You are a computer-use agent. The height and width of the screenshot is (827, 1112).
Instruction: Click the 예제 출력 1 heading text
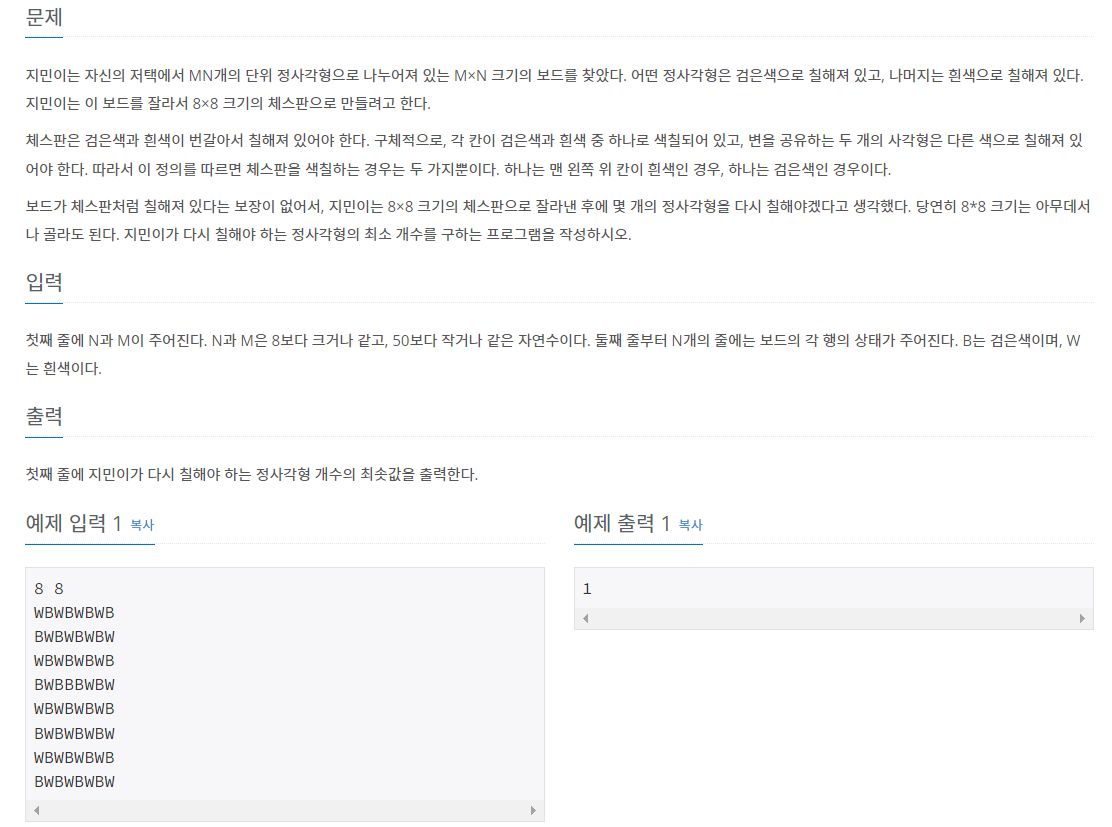[x=622, y=523]
